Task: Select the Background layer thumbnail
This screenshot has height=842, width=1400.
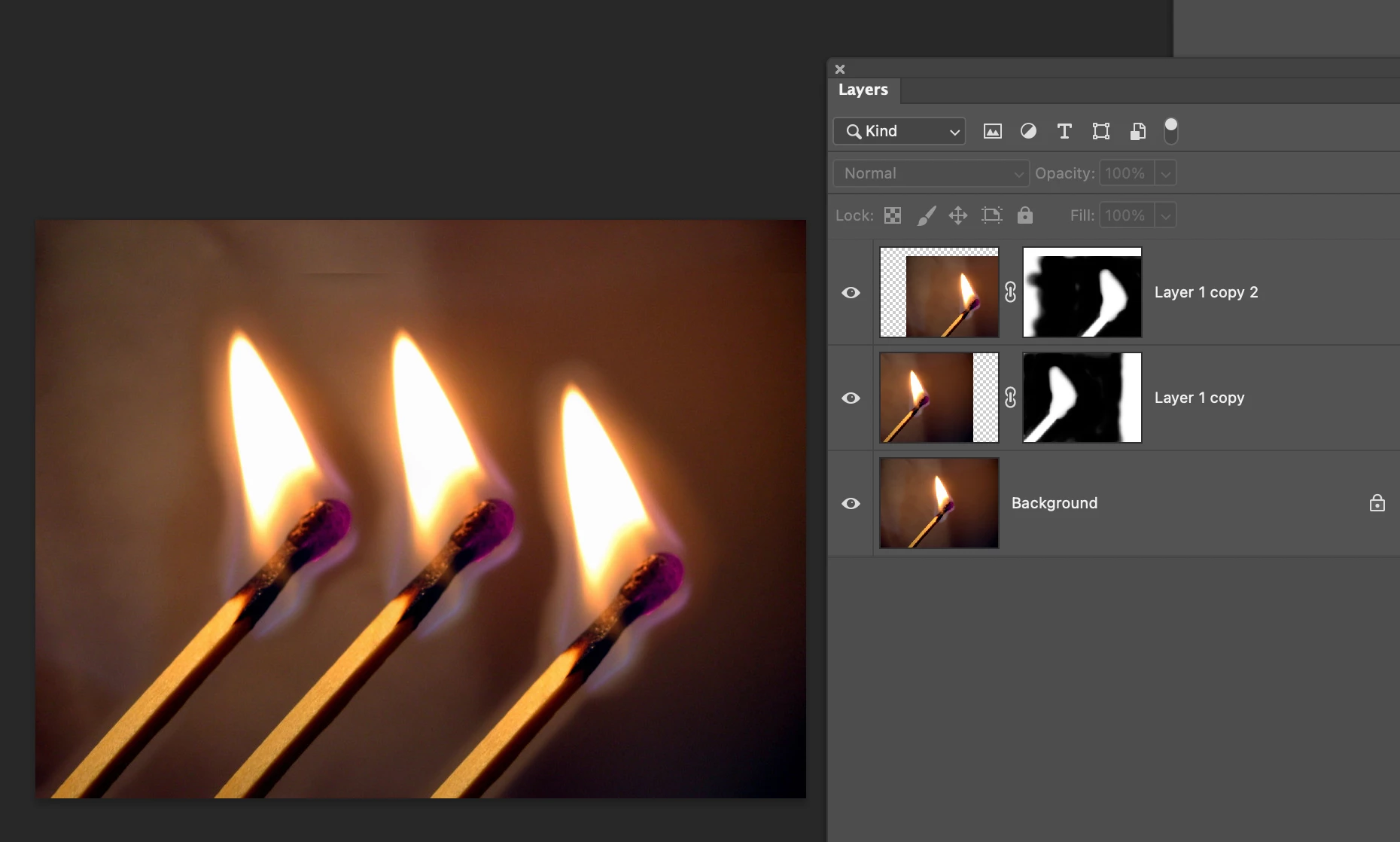Action: coord(939,503)
